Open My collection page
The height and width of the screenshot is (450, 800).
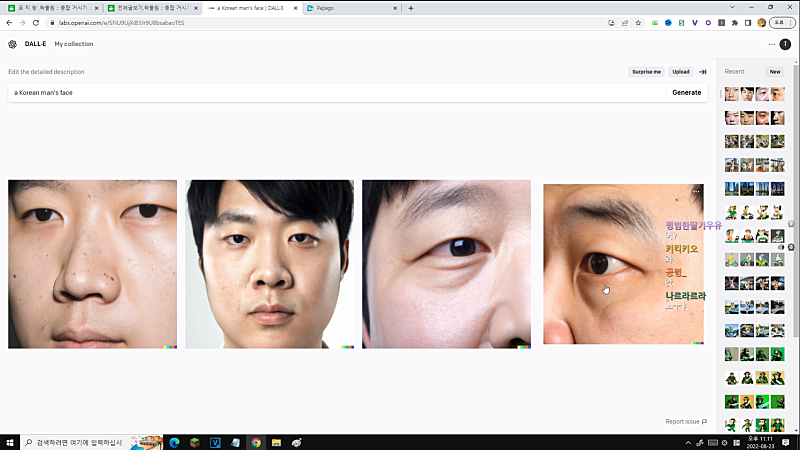coord(72,44)
